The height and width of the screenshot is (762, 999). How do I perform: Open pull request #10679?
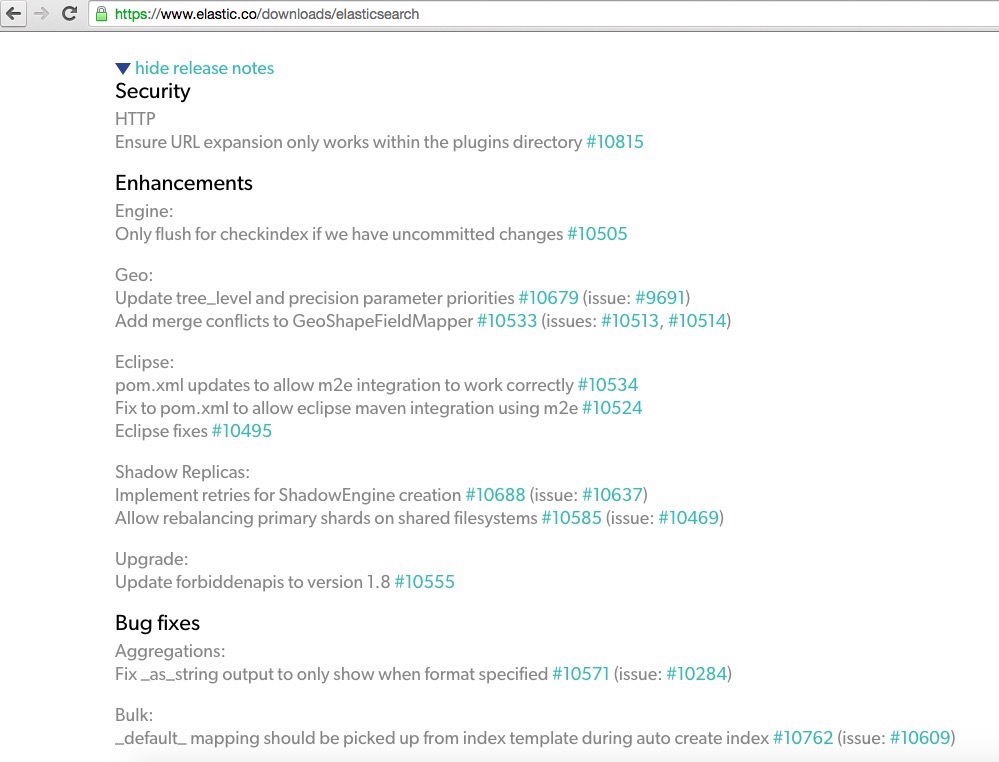(x=549, y=298)
